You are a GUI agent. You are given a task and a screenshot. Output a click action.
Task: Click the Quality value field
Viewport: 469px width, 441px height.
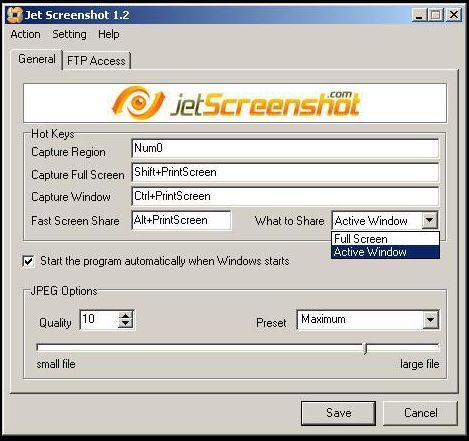coord(99,320)
